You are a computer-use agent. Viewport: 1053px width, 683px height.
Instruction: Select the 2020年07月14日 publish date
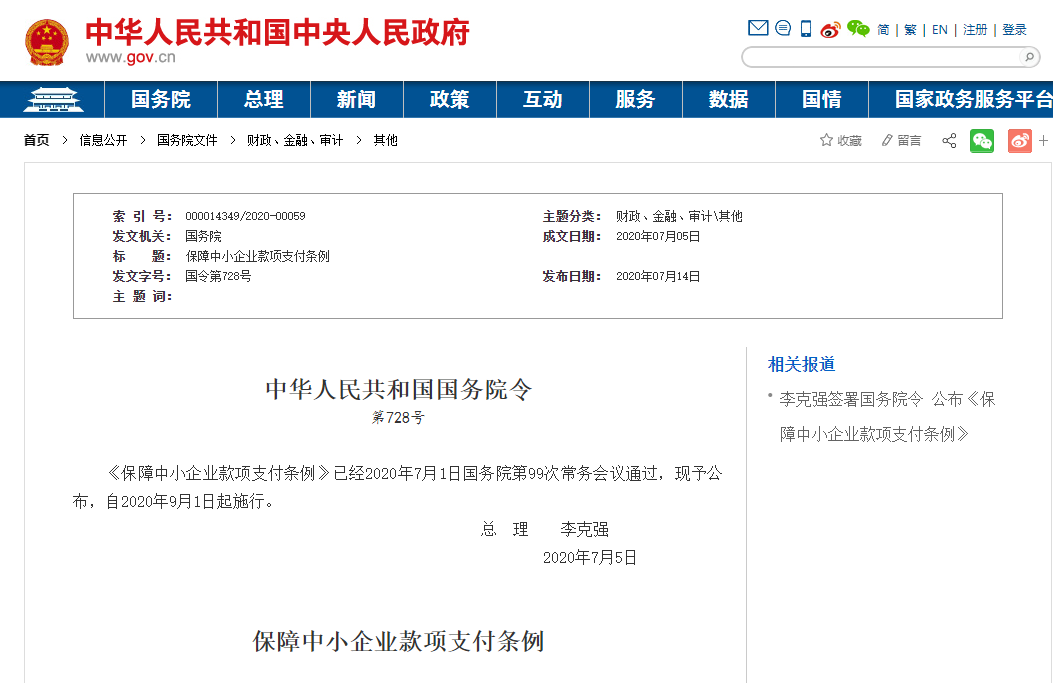coord(658,276)
